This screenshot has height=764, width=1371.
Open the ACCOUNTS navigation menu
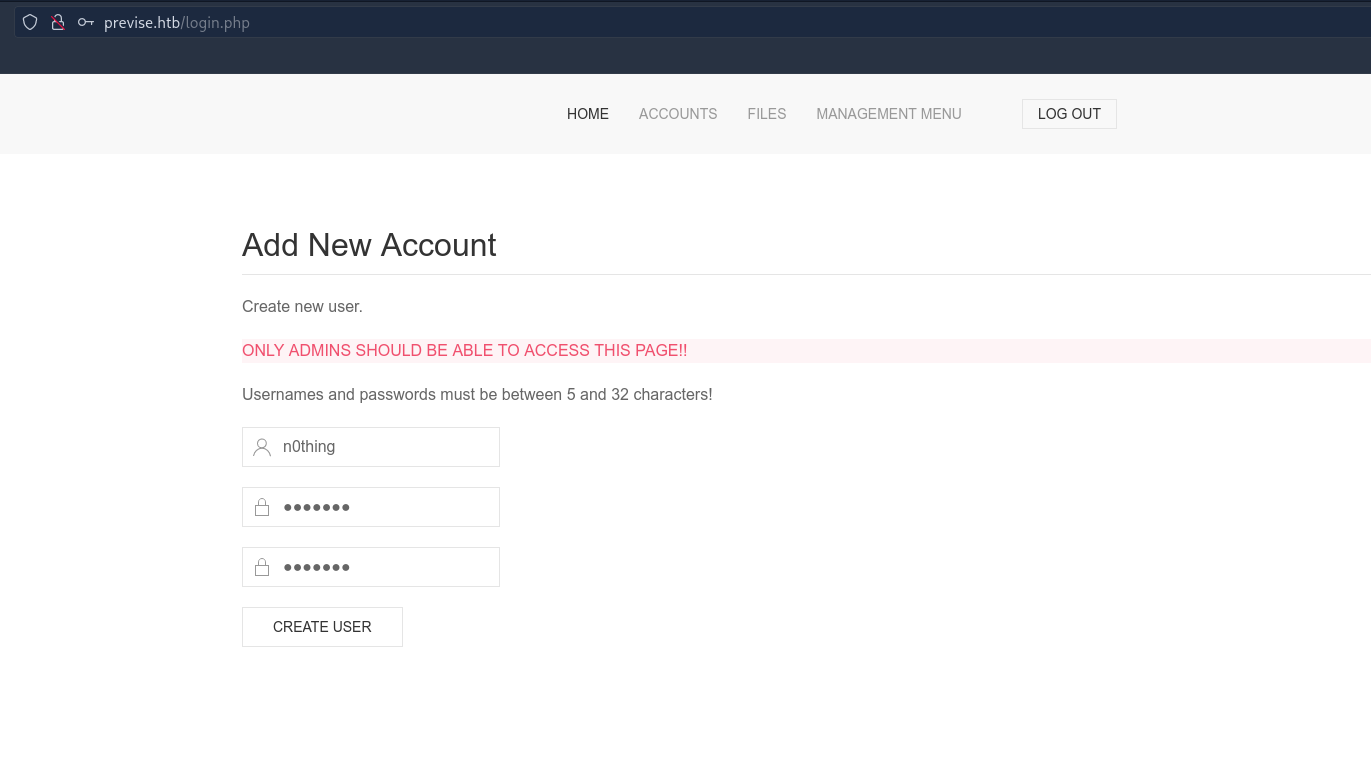point(677,114)
